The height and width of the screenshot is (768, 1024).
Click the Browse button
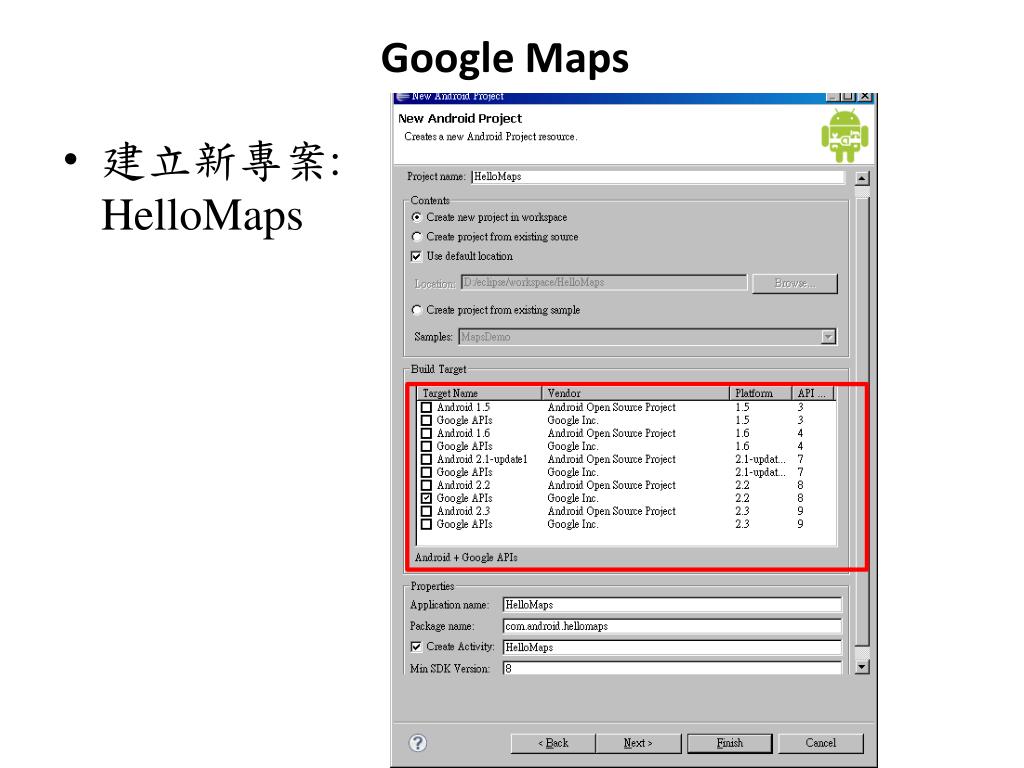794,283
